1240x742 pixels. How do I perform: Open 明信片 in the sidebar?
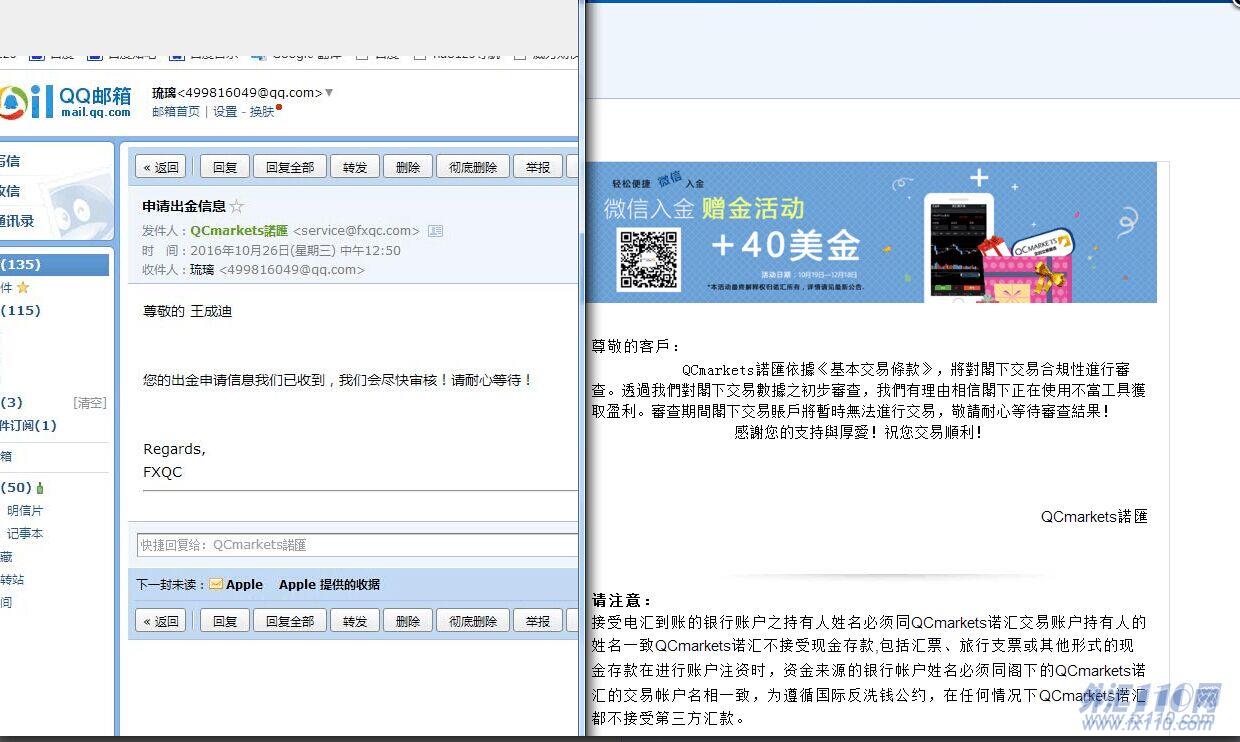[25, 511]
